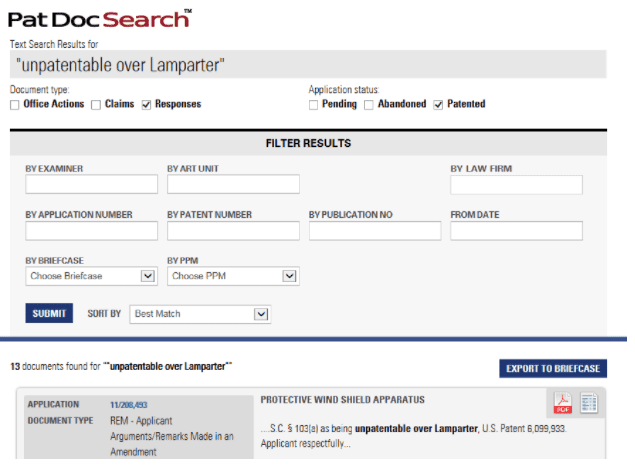
Task: Uncheck the Patented status checkbox
Action: coord(438,105)
